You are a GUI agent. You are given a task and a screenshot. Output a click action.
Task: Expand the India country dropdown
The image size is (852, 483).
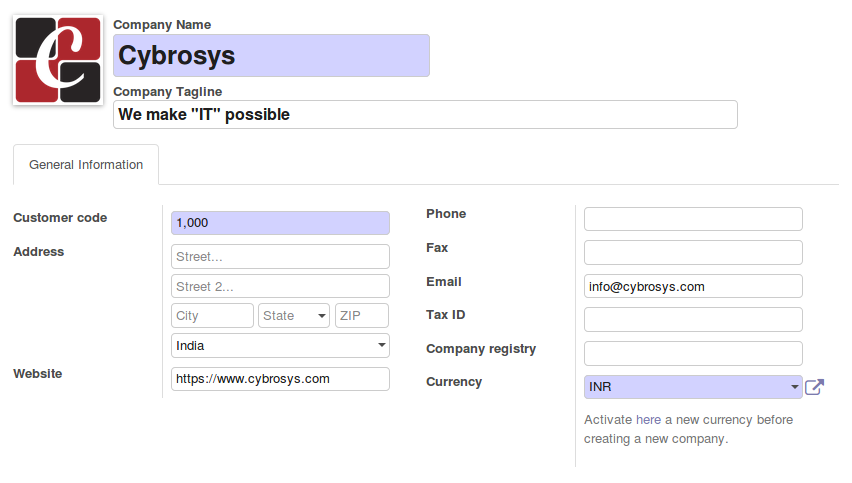click(280, 346)
